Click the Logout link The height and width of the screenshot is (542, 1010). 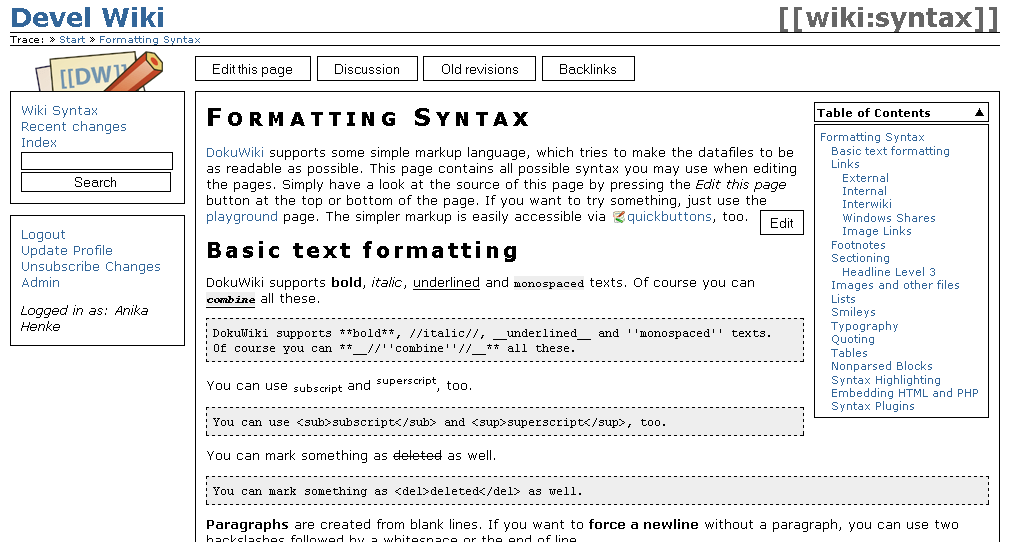point(43,235)
